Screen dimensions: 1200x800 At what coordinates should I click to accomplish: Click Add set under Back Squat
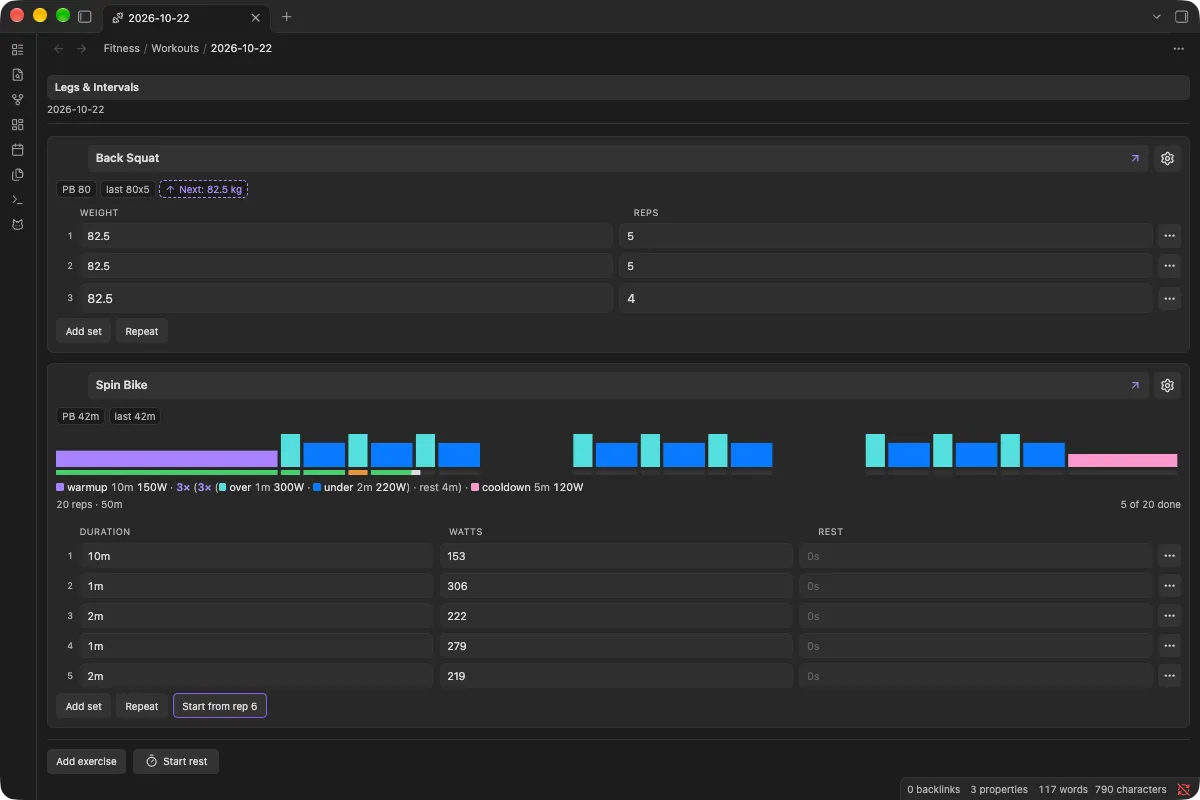click(84, 331)
